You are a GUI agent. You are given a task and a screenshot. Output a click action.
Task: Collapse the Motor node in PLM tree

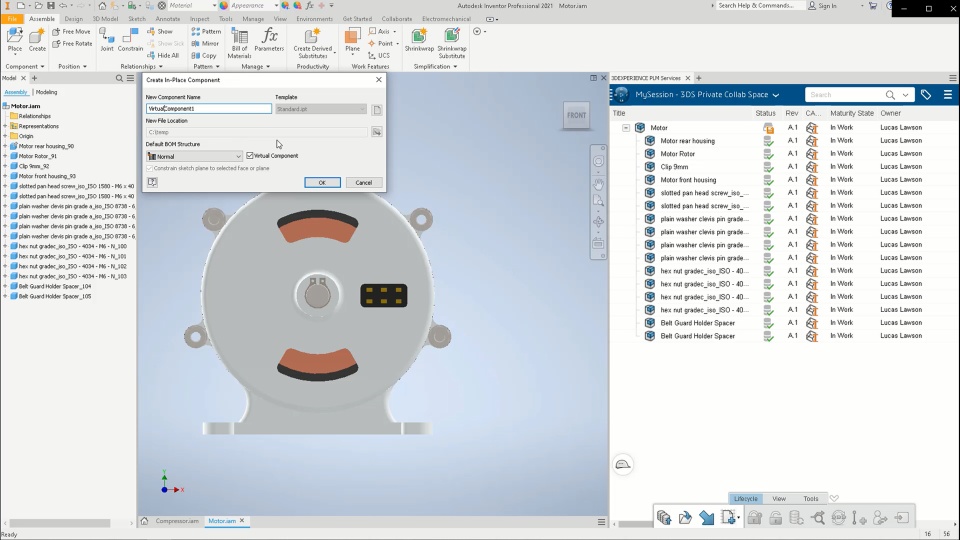[626, 128]
